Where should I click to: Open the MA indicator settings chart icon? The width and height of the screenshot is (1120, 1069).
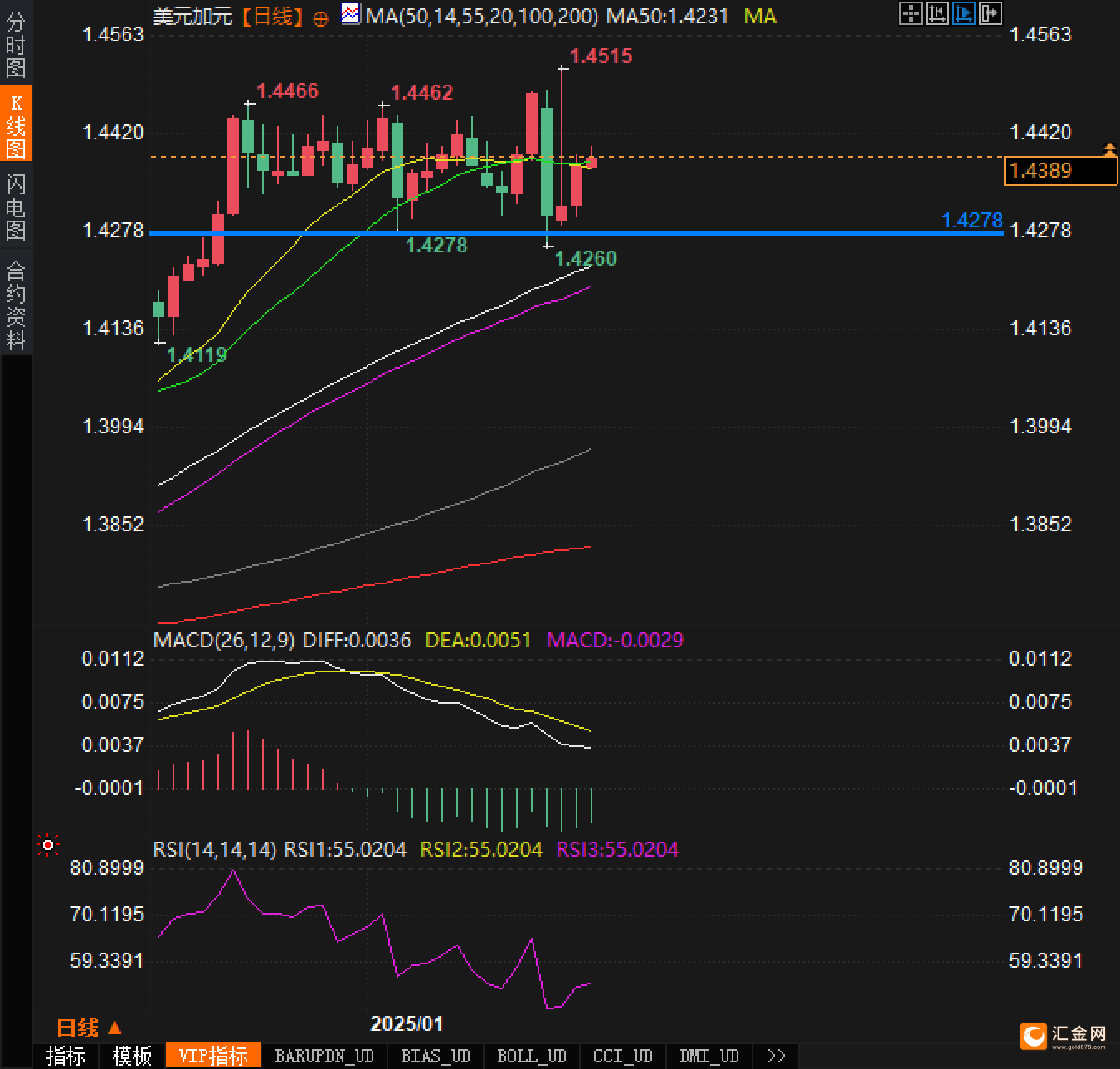[351, 13]
